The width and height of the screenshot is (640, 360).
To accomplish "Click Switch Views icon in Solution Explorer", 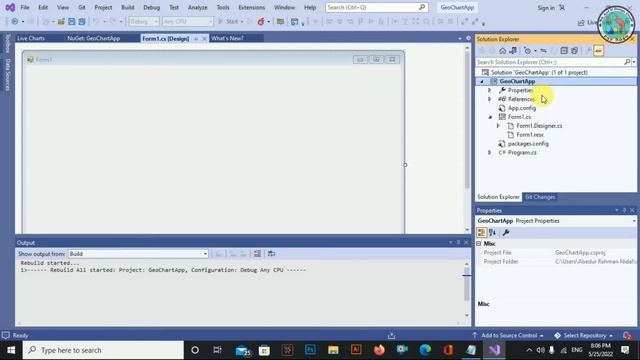I will click(x=513, y=51).
